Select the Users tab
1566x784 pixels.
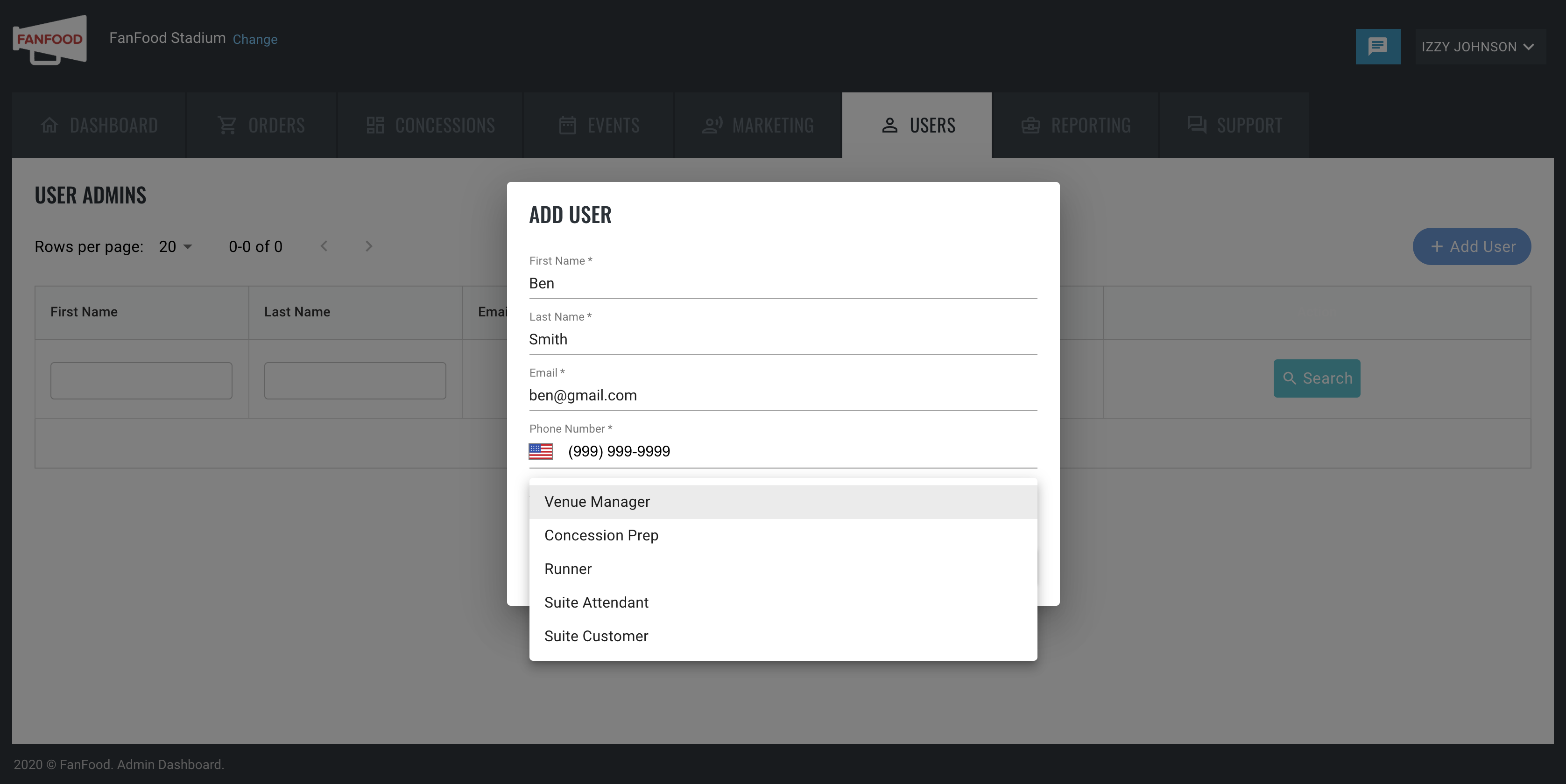[917, 125]
